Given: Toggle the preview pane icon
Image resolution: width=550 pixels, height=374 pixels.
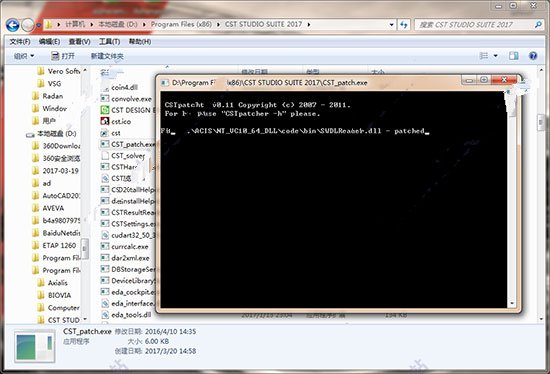Looking at the screenshot, I should click(x=514, y=56).
